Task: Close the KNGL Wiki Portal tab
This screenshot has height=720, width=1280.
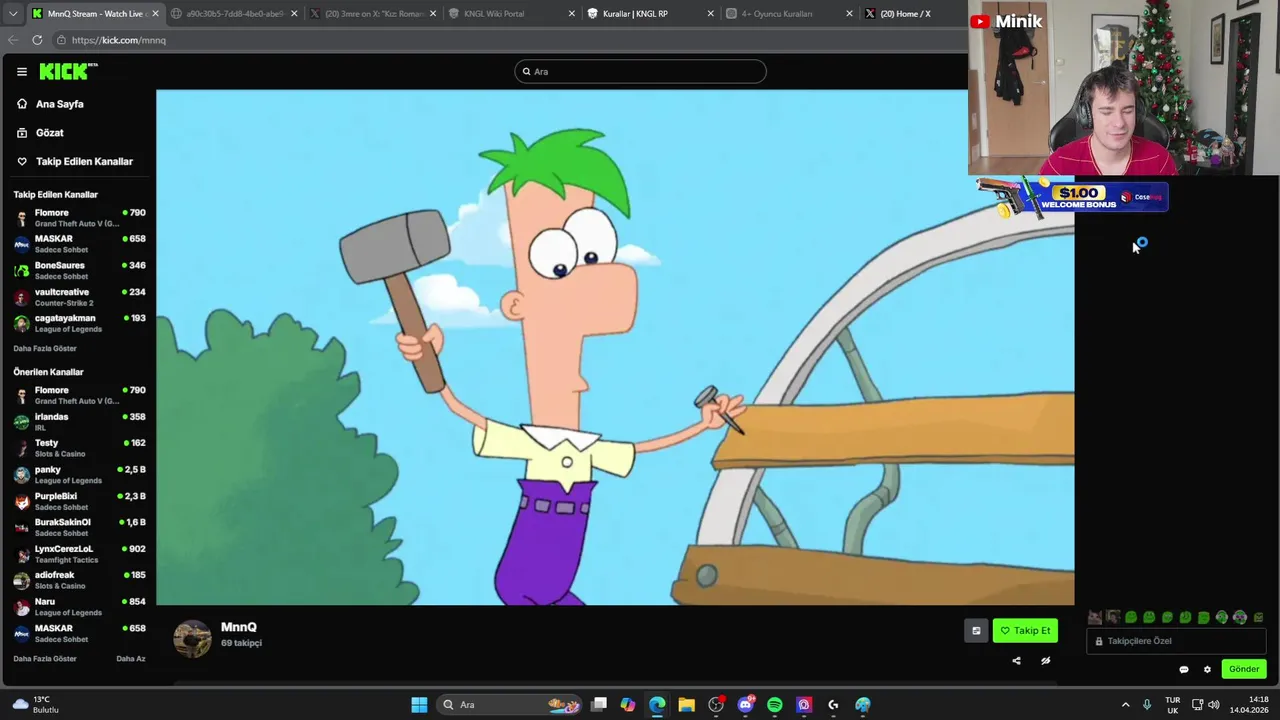Action: (x=572, y=14)
